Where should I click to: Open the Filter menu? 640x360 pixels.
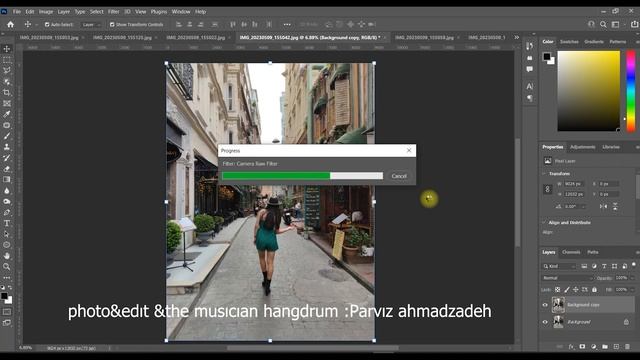pos(113,11)
